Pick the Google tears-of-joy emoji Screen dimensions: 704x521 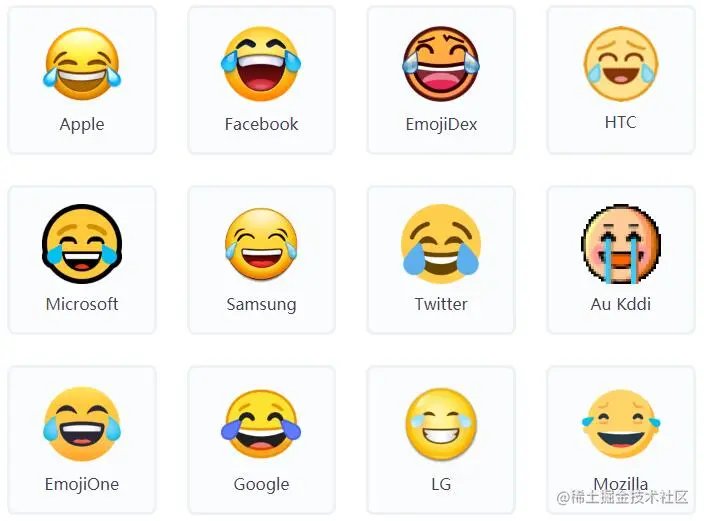pos(261,424)
